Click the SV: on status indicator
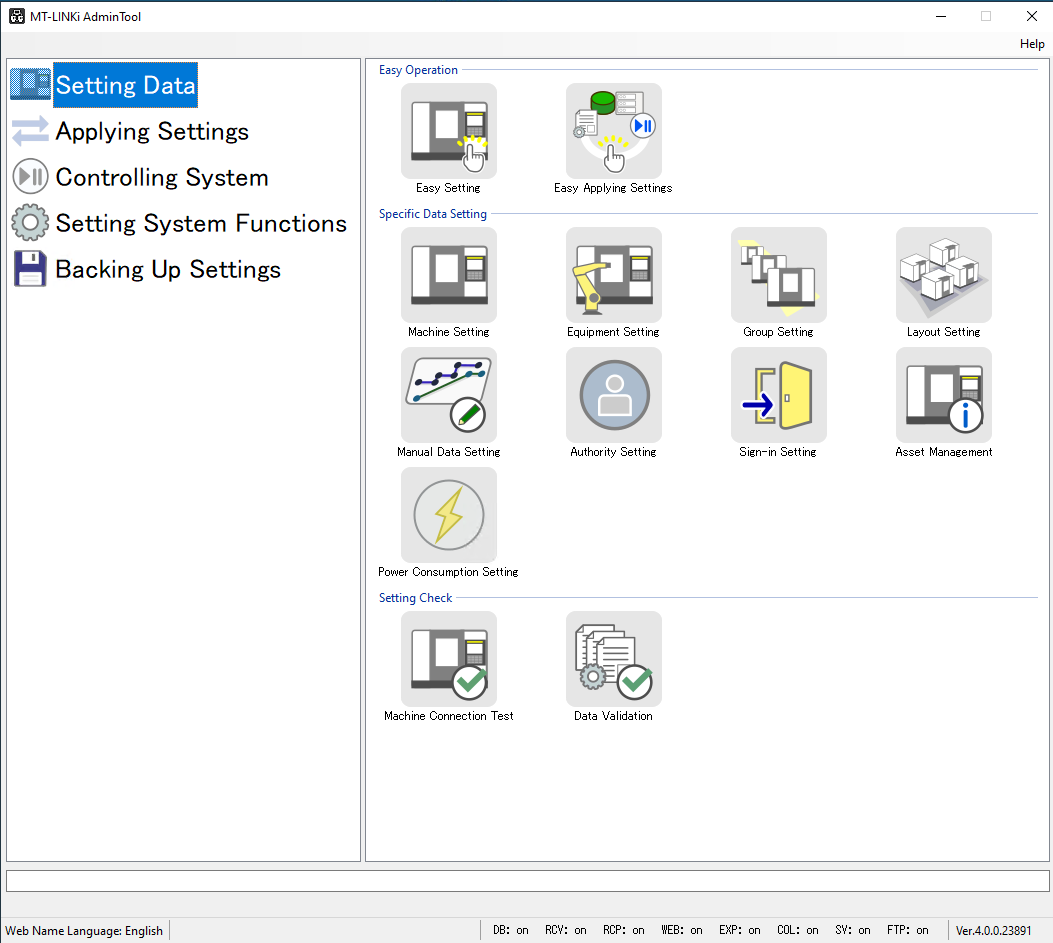This screenshot has width=1053, height=943. [853, 930]
